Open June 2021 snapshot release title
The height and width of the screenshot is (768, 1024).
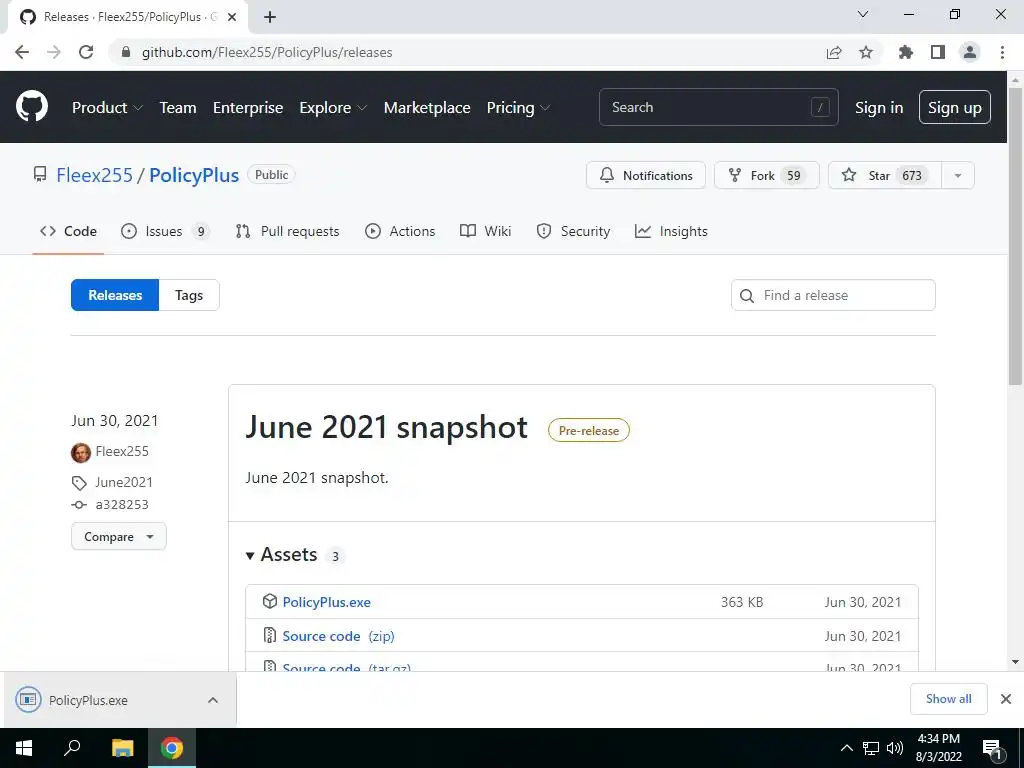click(386, 428)
